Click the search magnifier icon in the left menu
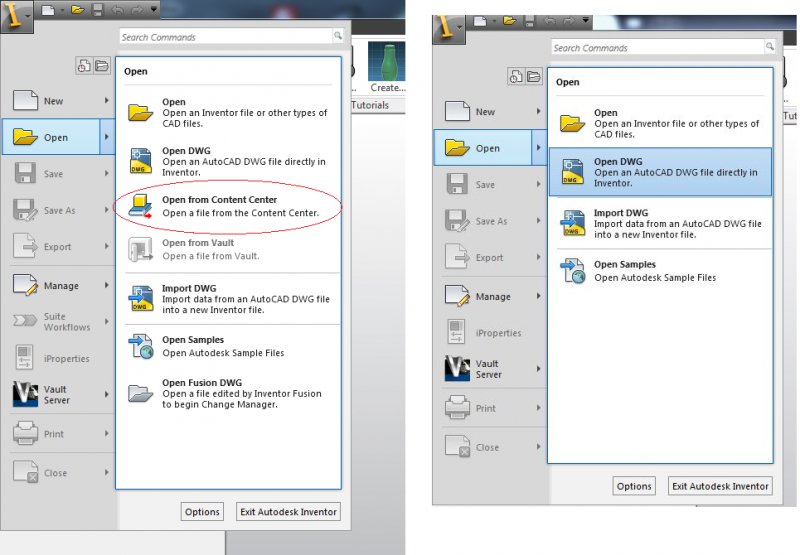 (x=338, y=35)
